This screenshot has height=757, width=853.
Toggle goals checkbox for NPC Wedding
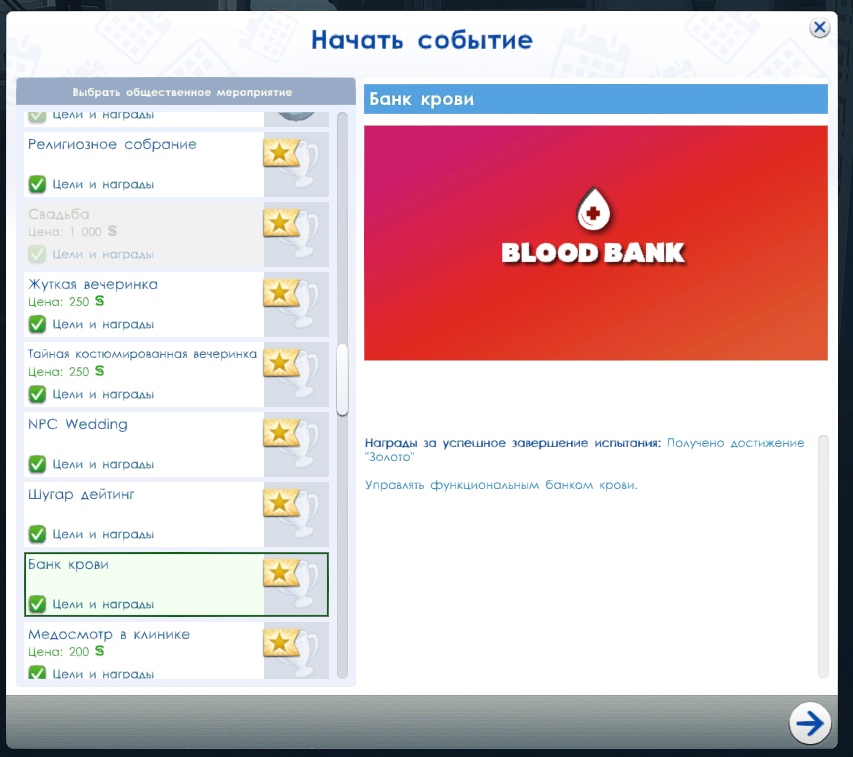[x=37, y=464]
